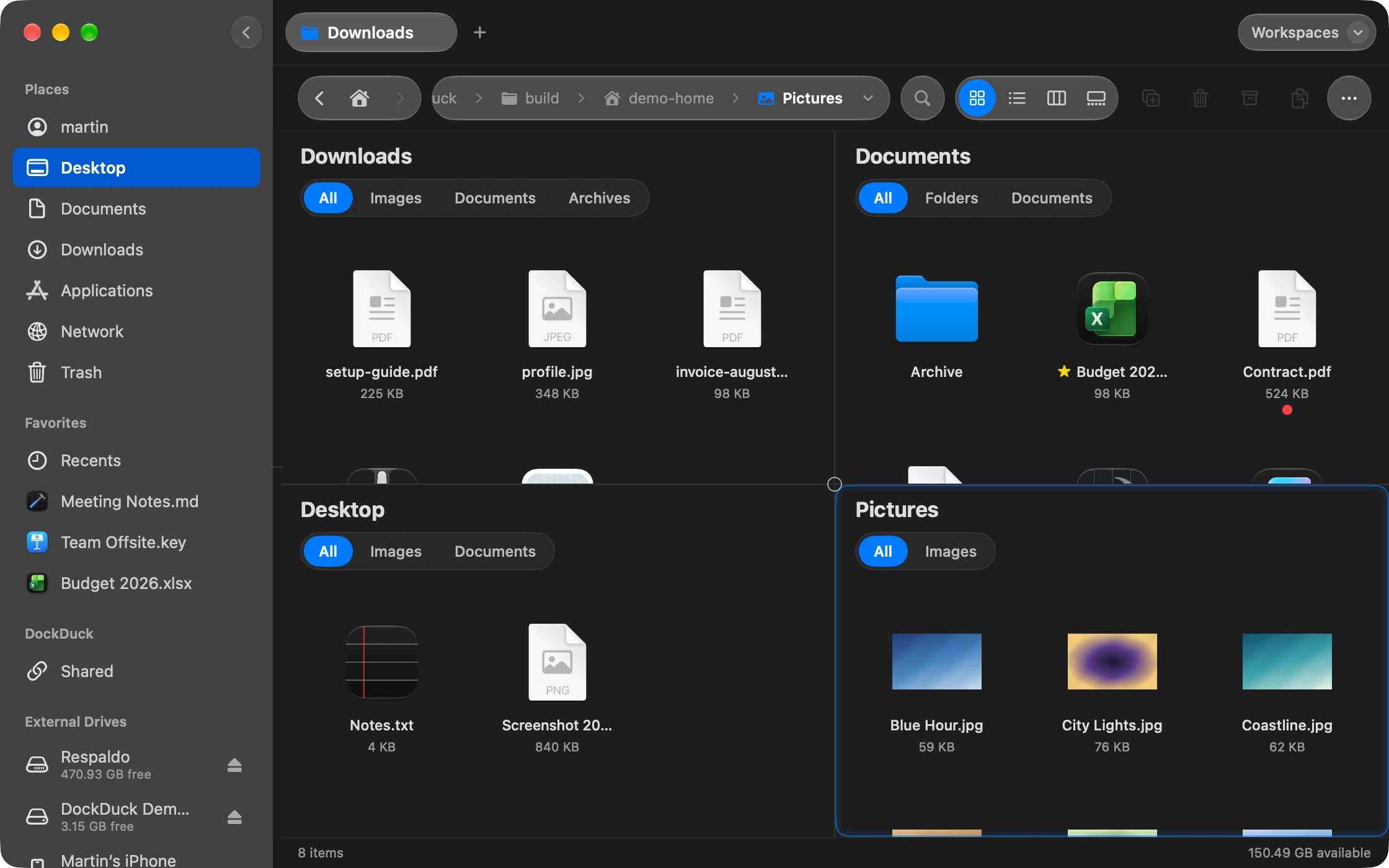Viewport: 1389px width, 868px height.
Task: Open Applications in the sidebar
Action: pos(136,290)
